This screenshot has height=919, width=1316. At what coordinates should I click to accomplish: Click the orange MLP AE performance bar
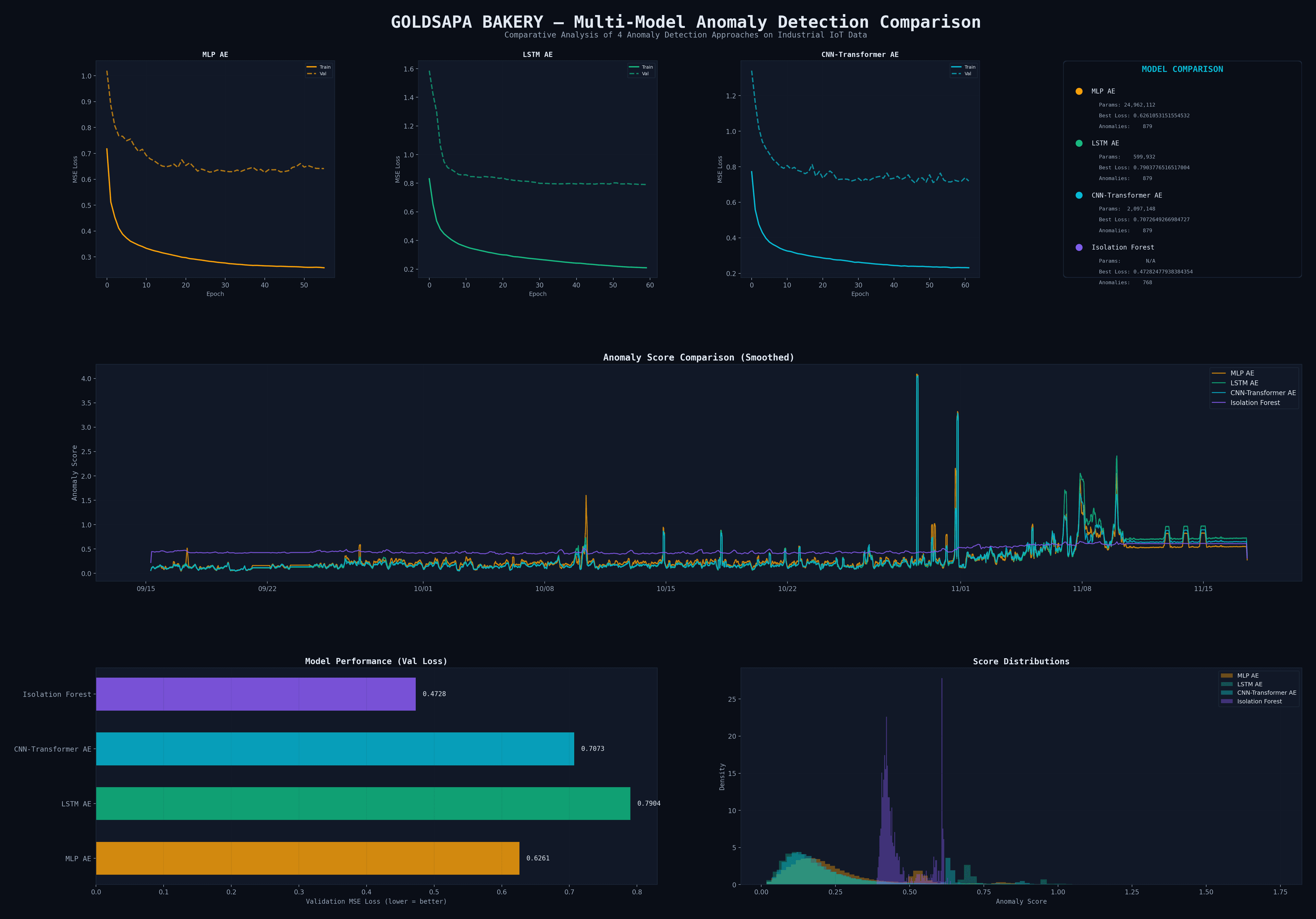click(x=307, y=858)
